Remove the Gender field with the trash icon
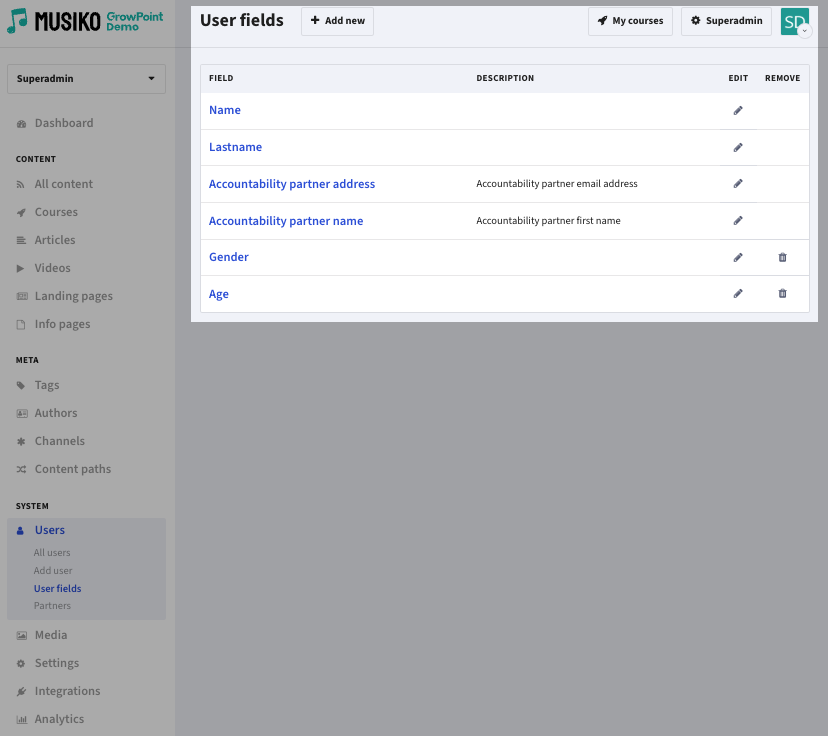This screenshot has width=828, height=736. tap(782, 257)
